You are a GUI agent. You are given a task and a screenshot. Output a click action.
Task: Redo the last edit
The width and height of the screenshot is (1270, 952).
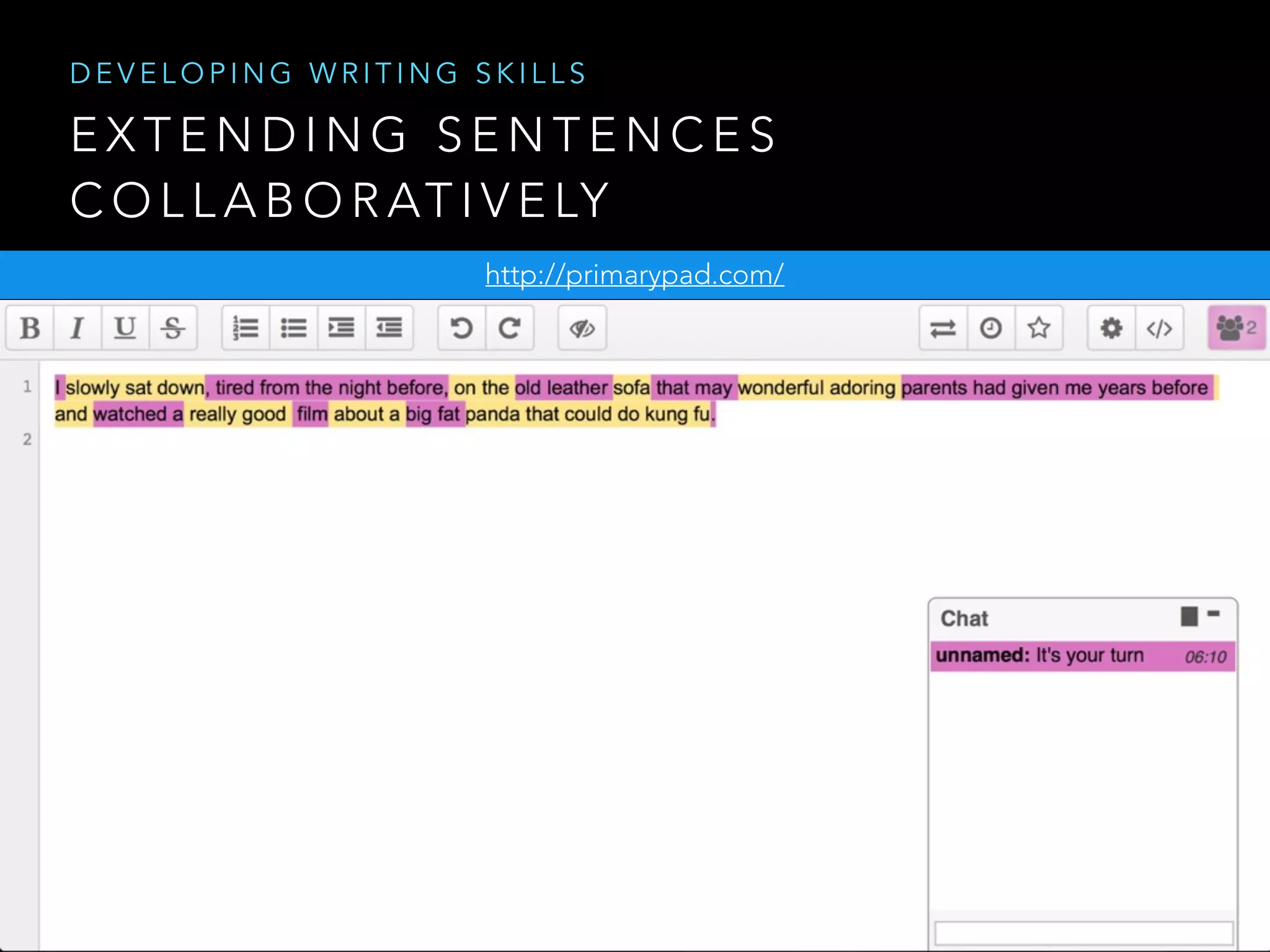[x=510, y=328]
